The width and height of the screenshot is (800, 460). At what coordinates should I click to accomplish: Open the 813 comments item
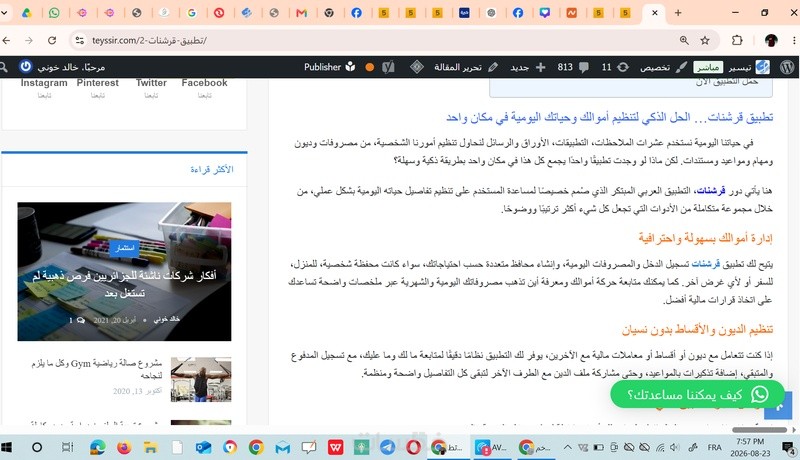coord(573,67)
